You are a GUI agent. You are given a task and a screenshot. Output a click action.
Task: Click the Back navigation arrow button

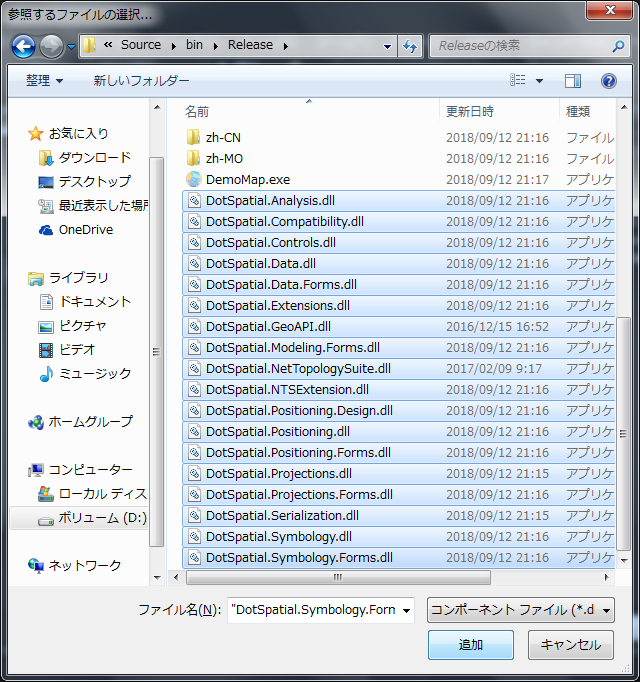[23, 46]
